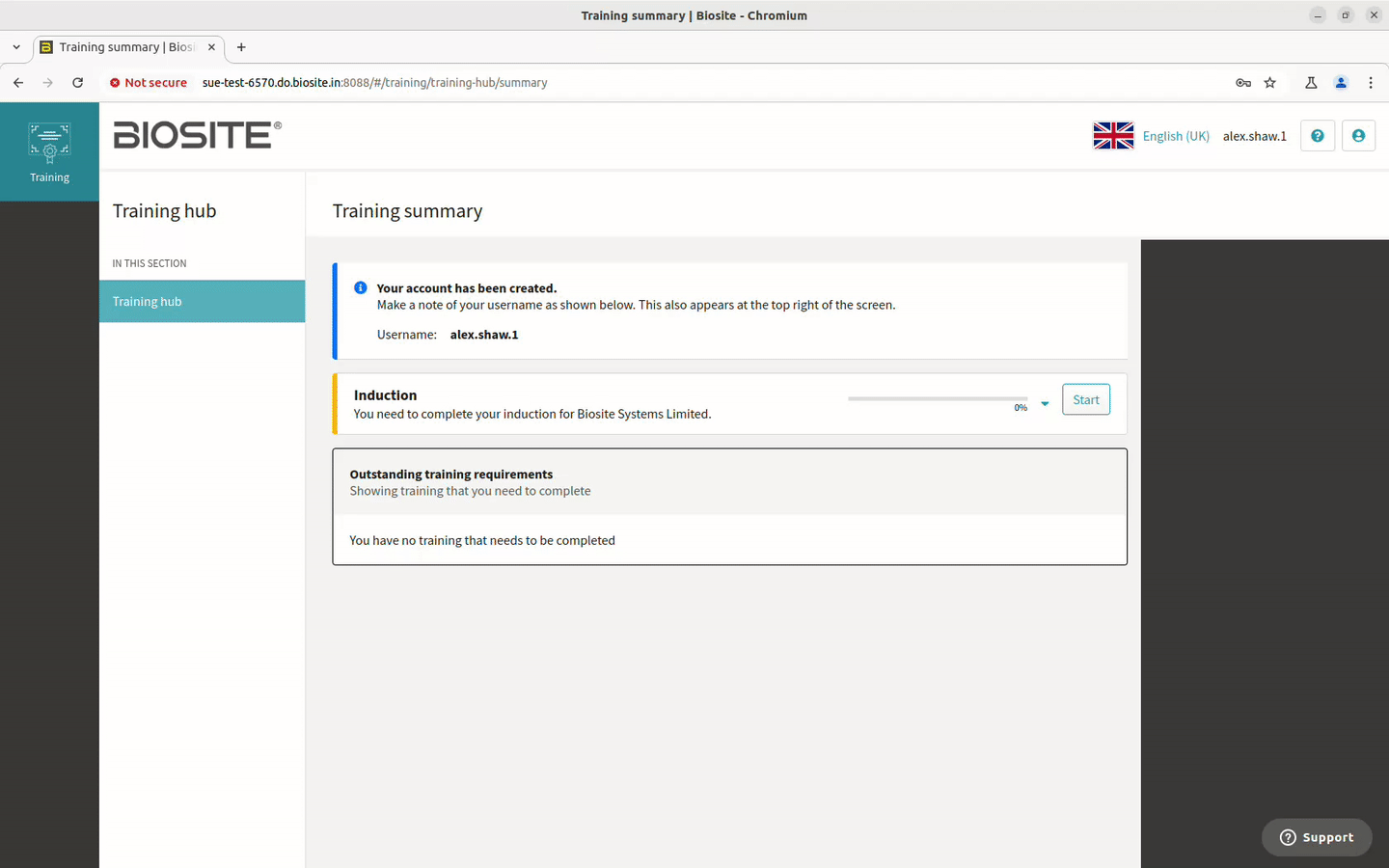Image resolution: width=1389 pixels, height=868 pixels.
Task: Click the UK flag language icon
Action: click(x=1113, y=136)
